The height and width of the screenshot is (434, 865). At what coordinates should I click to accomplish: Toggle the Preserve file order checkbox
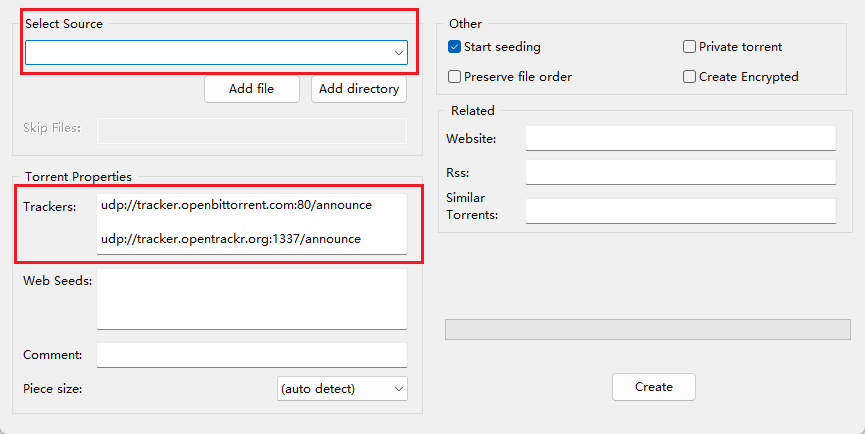455,77
